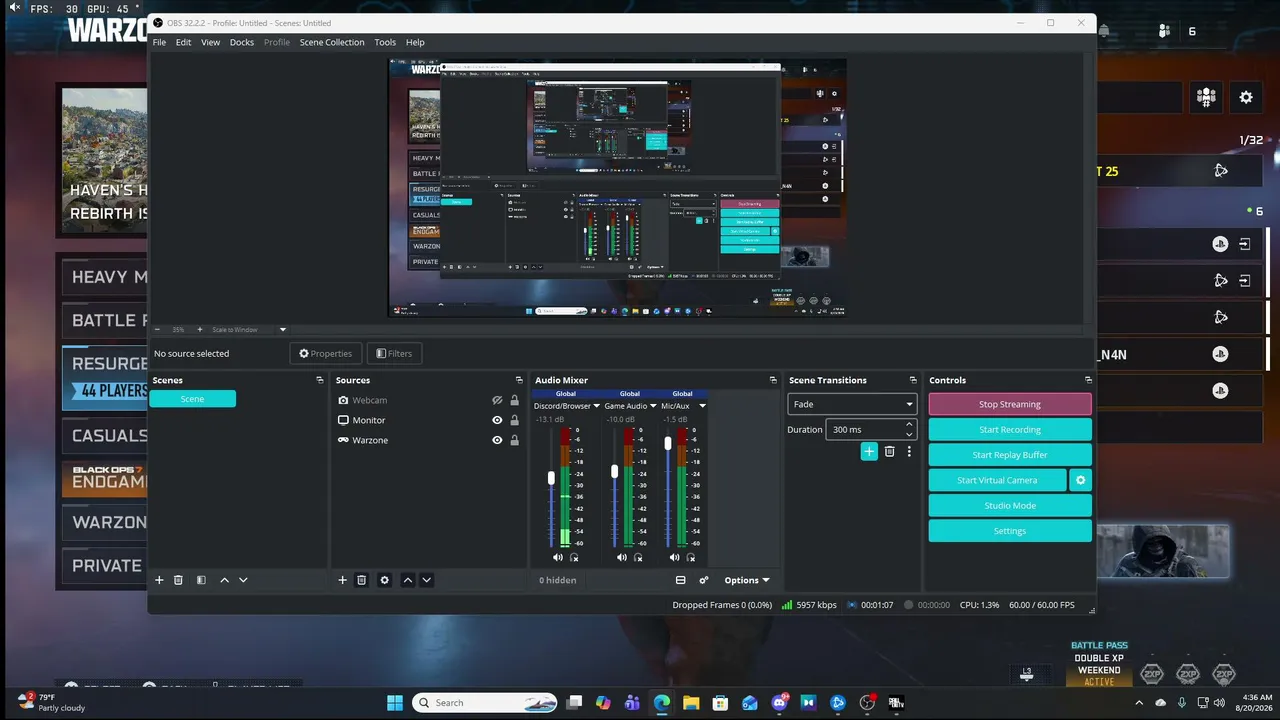Hide the Warzone source
Image resolution: width=1280 pixels, height=720 pixels.
tap(497, 440)
